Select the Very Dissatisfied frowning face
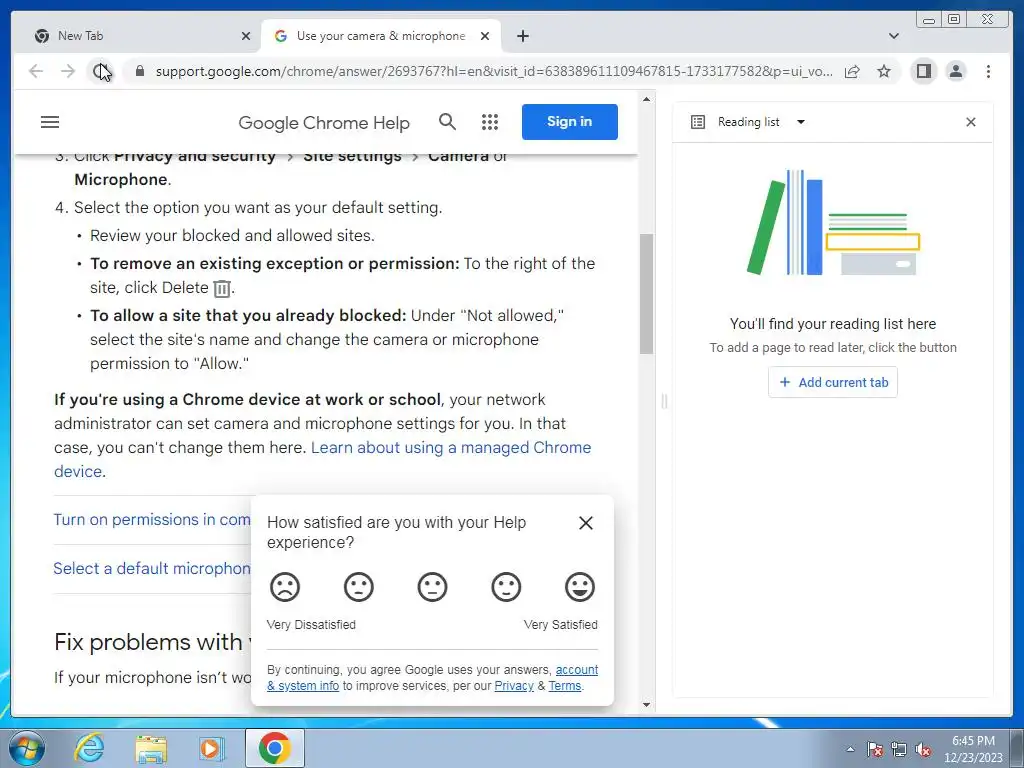Screen dimensions: 1024x768 coord(285,586)
